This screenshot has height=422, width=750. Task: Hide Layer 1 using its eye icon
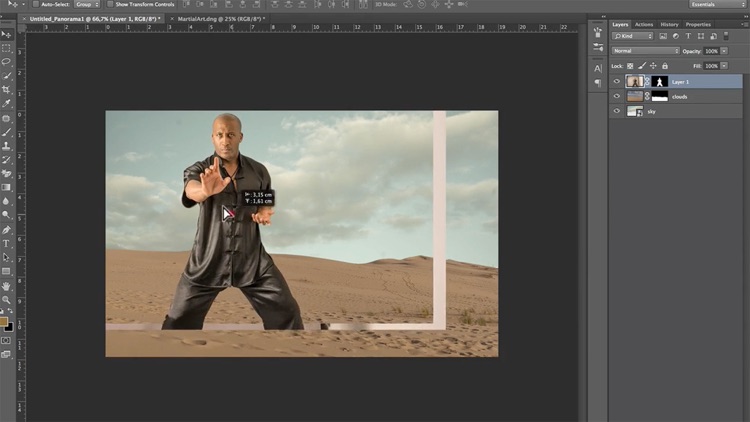(x=616, y=81)
